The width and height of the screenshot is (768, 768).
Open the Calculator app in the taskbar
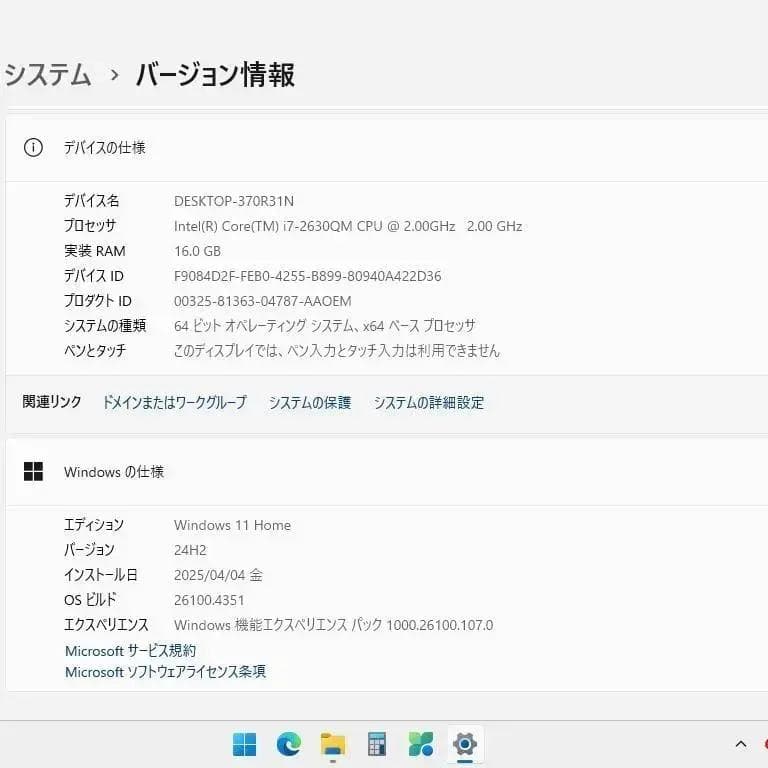point(377,744)
